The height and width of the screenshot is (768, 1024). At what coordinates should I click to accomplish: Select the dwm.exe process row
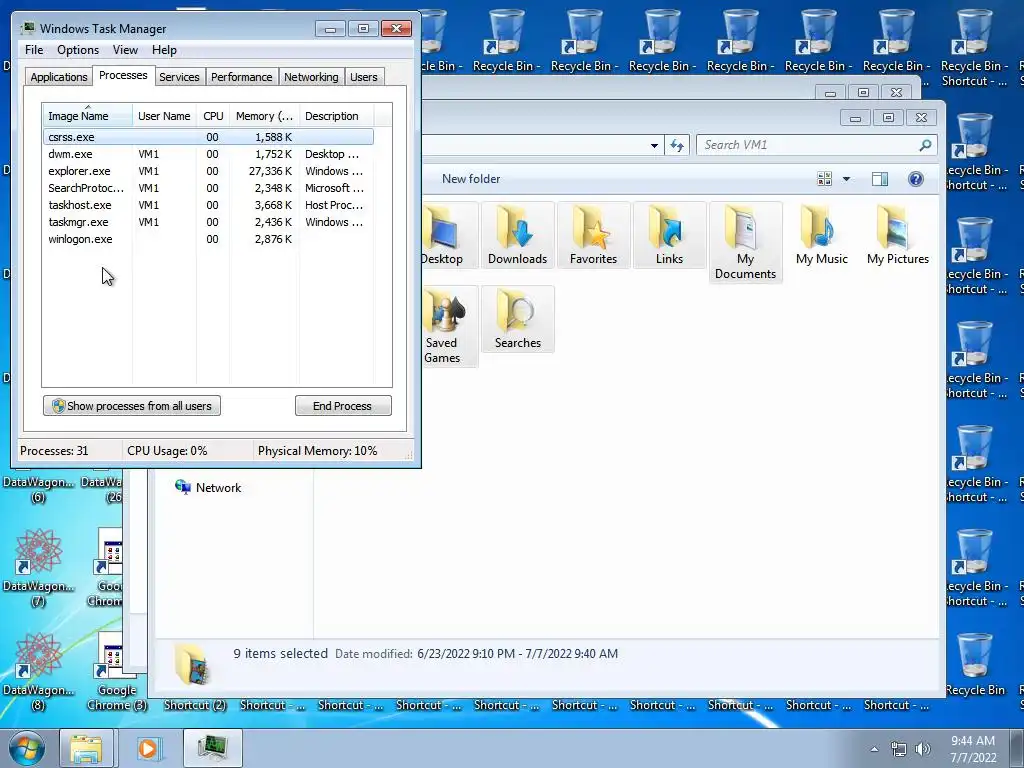(x=208, y=154)
